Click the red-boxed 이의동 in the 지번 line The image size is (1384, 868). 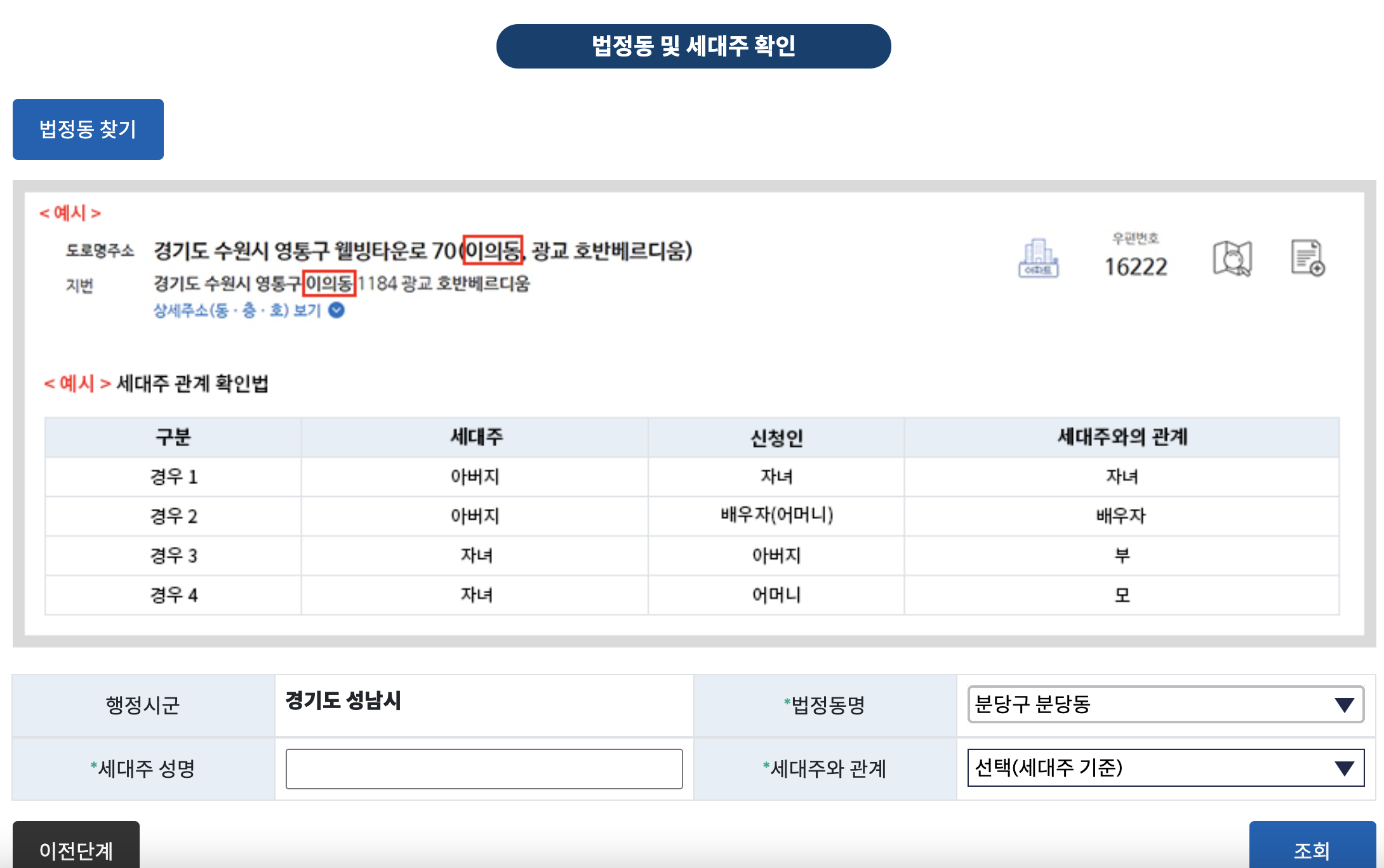329,283
